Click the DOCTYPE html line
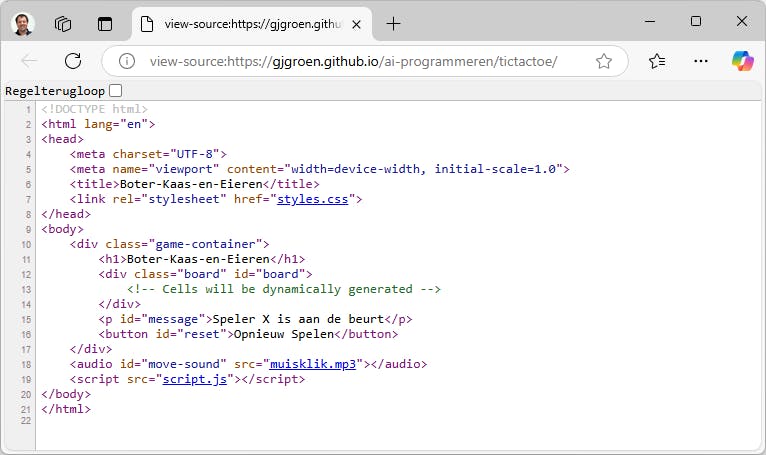This screenshot has height=455, width=766. point(94,109)
